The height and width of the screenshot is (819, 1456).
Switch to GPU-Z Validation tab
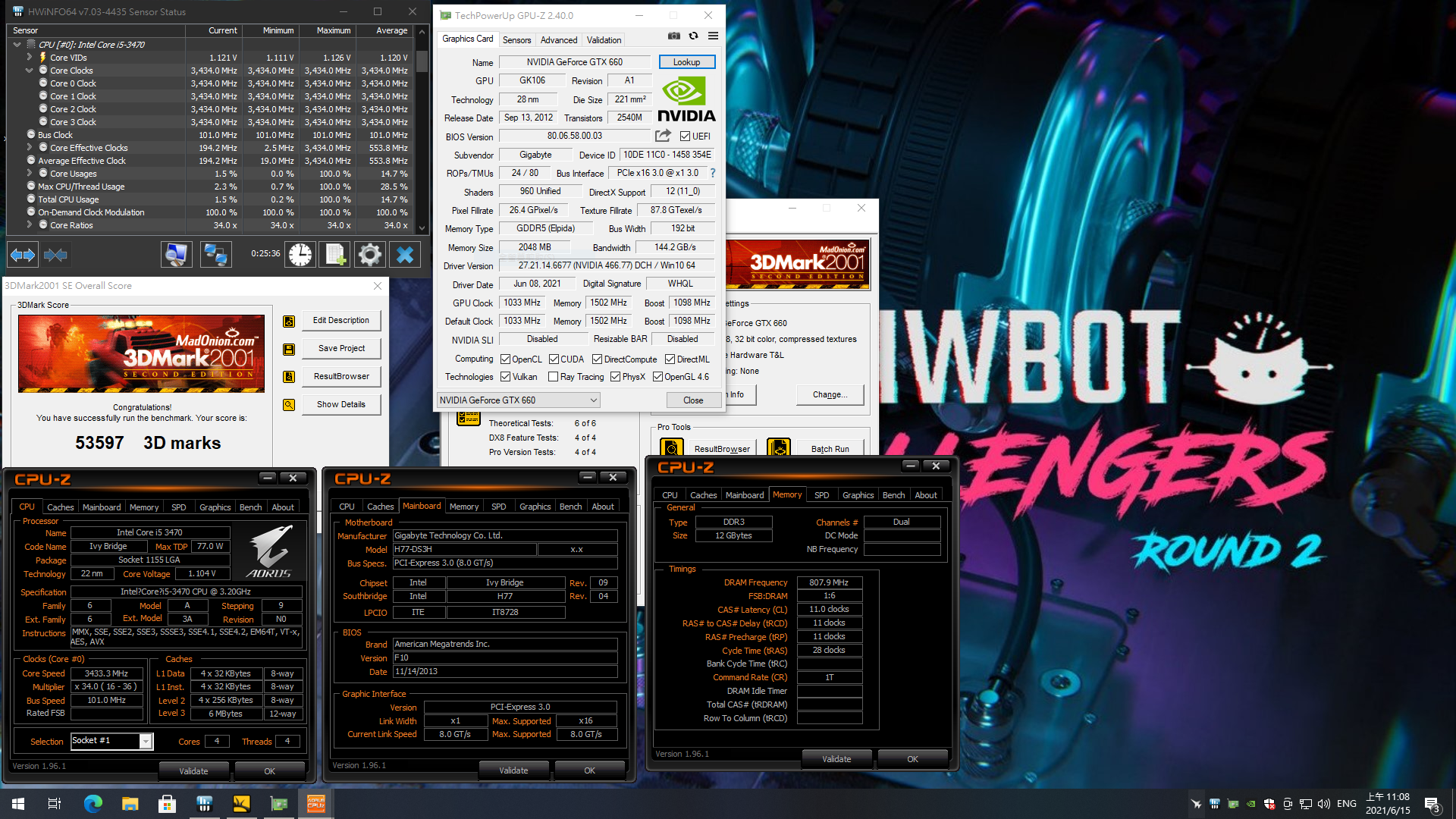604,39
